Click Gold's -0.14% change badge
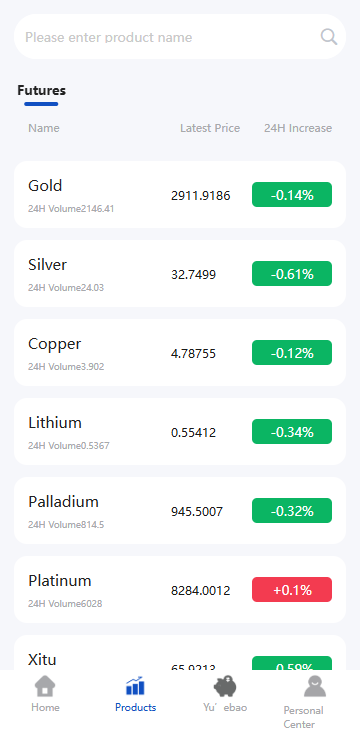This screenshot has height=739, width=360. pos(292,195)
